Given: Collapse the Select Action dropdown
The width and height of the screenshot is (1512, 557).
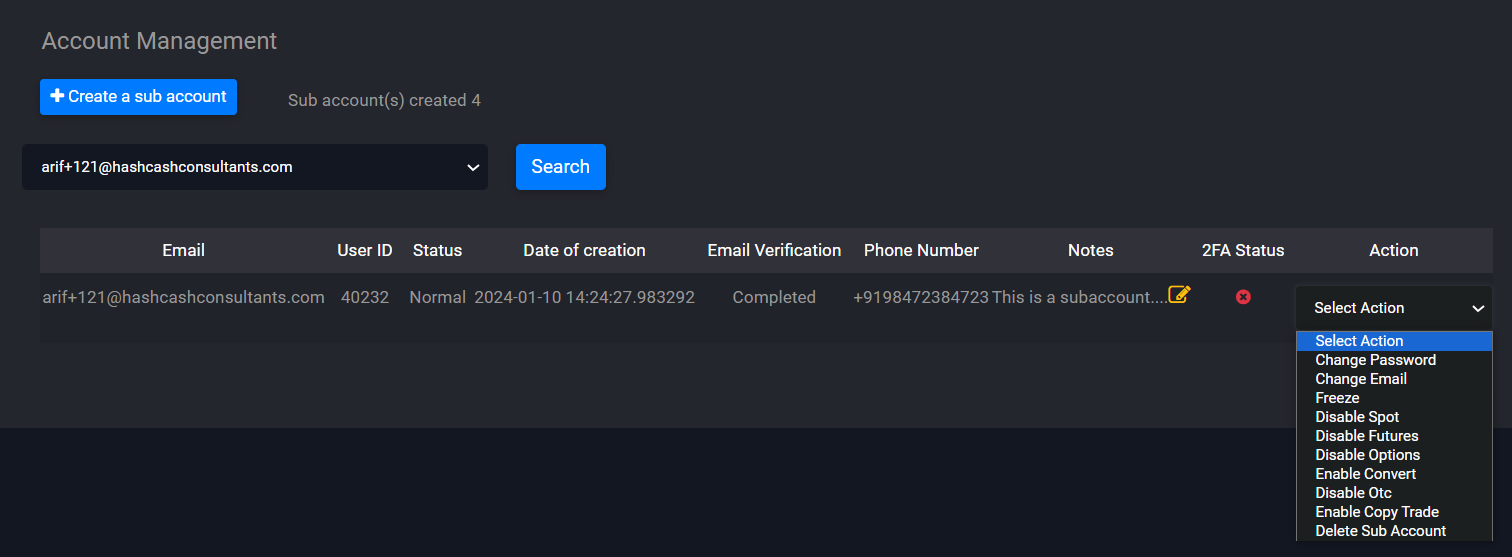Looking at the screenshot, I should [x=1393, y=308].
